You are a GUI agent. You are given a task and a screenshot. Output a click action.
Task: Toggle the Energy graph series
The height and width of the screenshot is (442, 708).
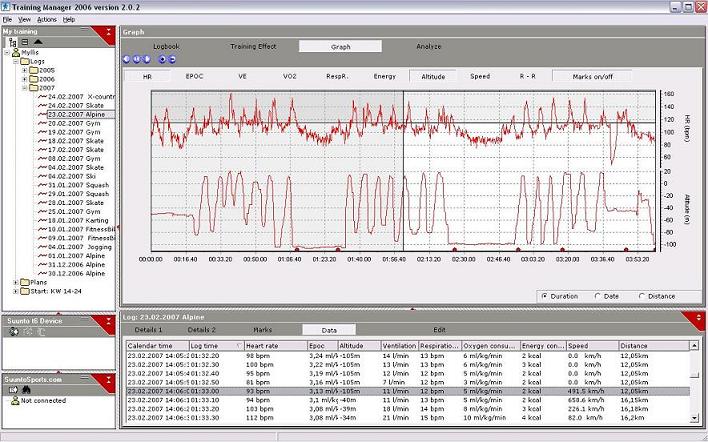385,77
